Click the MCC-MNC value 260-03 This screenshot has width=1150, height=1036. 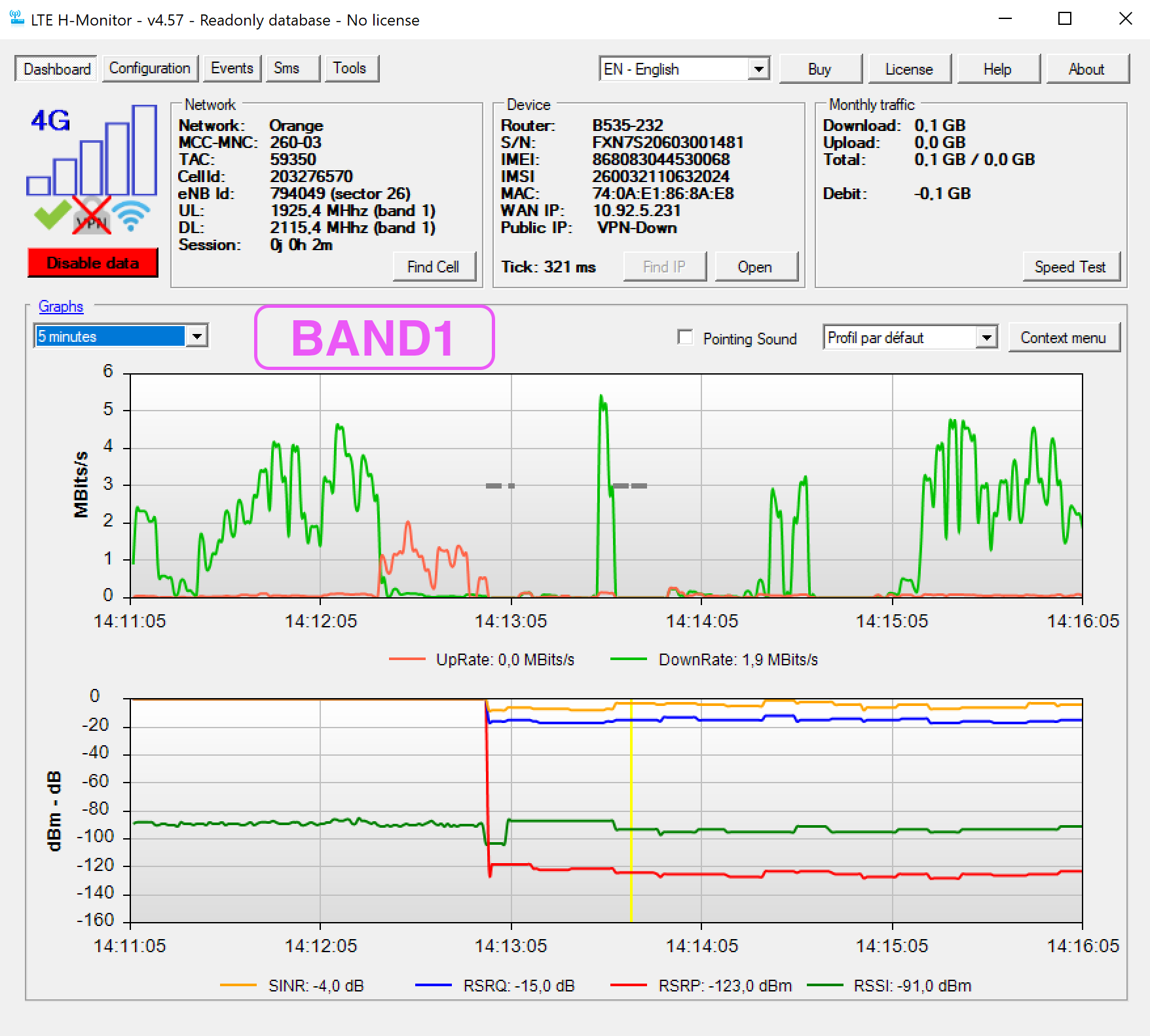[x=296, y=142]
